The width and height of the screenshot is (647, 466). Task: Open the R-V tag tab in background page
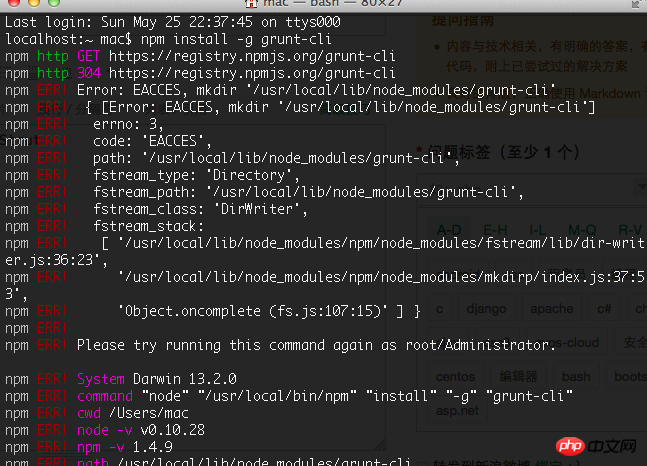point(630,230)
